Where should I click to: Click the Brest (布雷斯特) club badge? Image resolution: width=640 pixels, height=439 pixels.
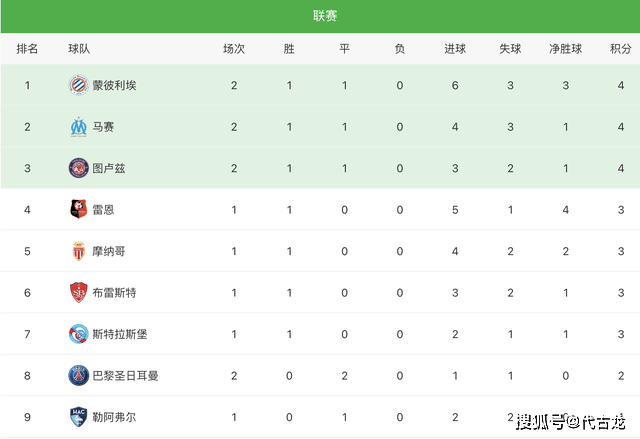78,293
